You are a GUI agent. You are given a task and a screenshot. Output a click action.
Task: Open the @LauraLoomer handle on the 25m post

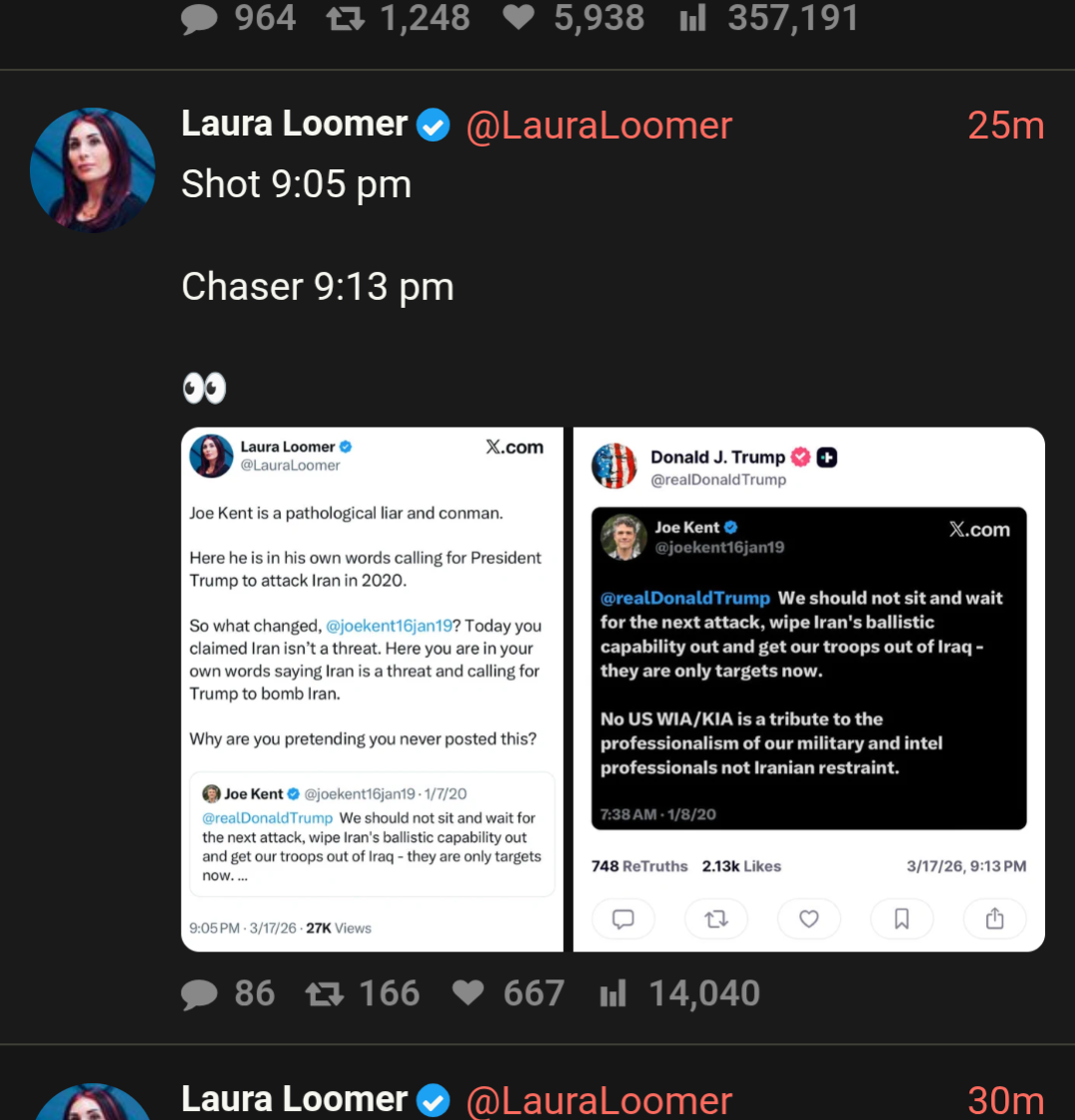(x=599, y=126)
